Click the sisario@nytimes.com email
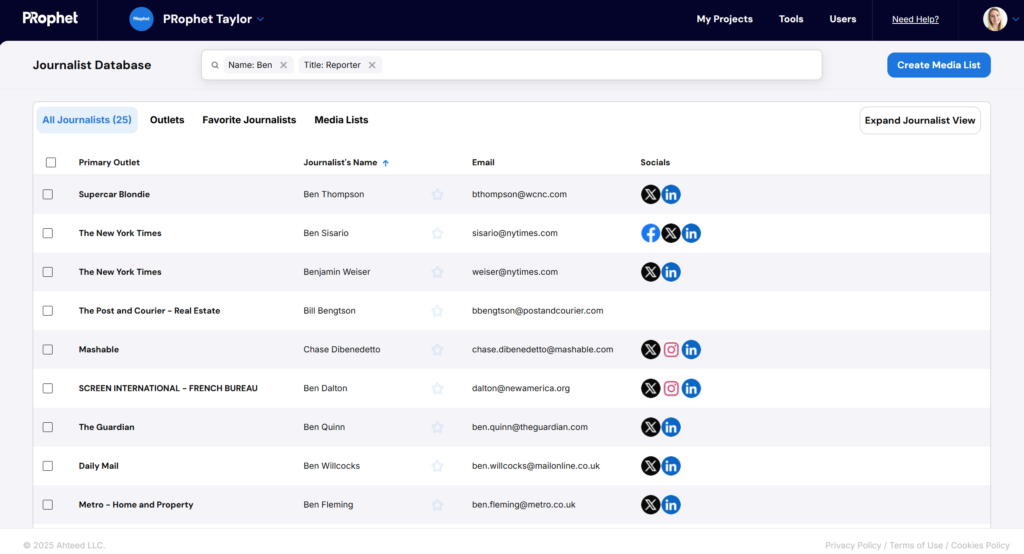This screenshot has width=1024, height=554. 515,233
